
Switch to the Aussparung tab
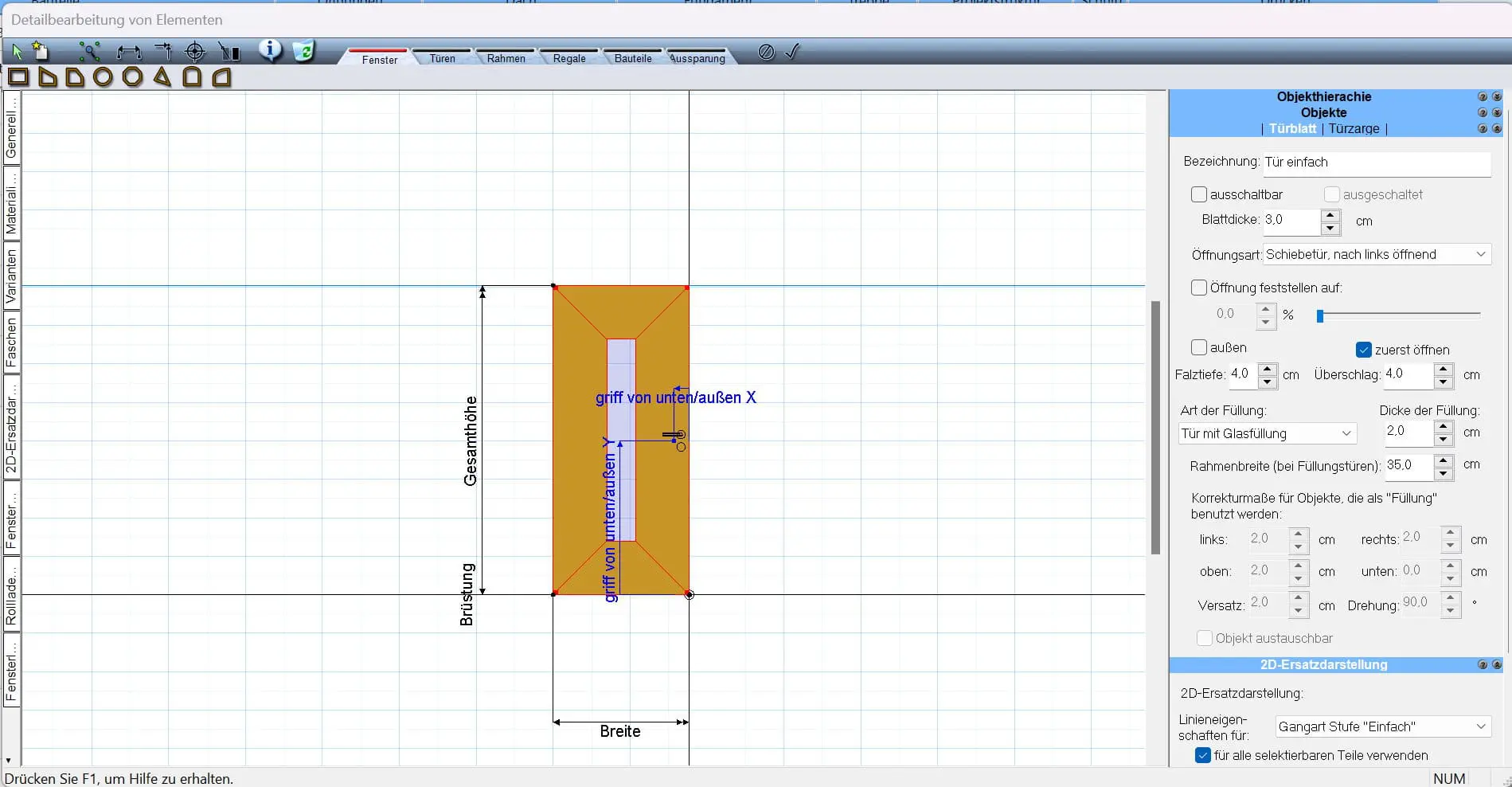[x=697, y=58]
